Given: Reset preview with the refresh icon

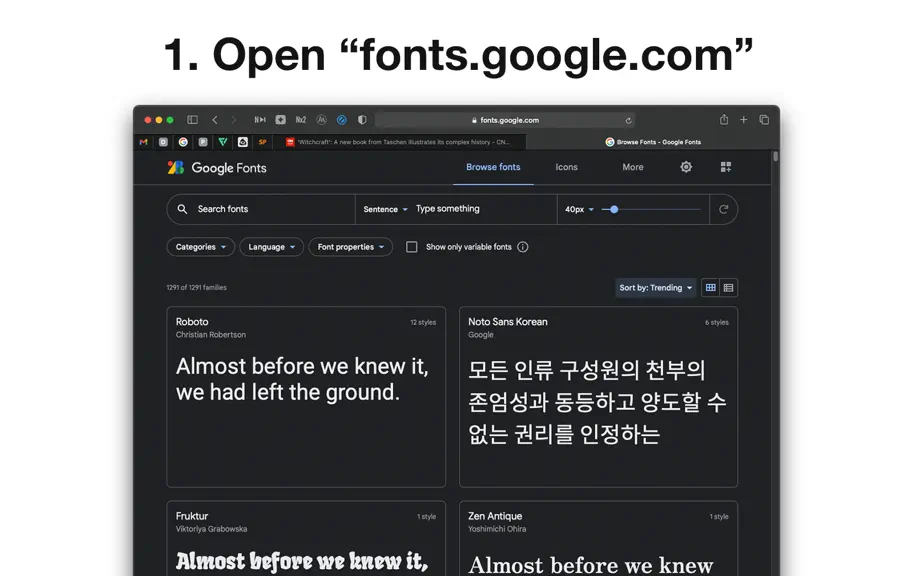Looking at the screenshot, I should [723, 209].
